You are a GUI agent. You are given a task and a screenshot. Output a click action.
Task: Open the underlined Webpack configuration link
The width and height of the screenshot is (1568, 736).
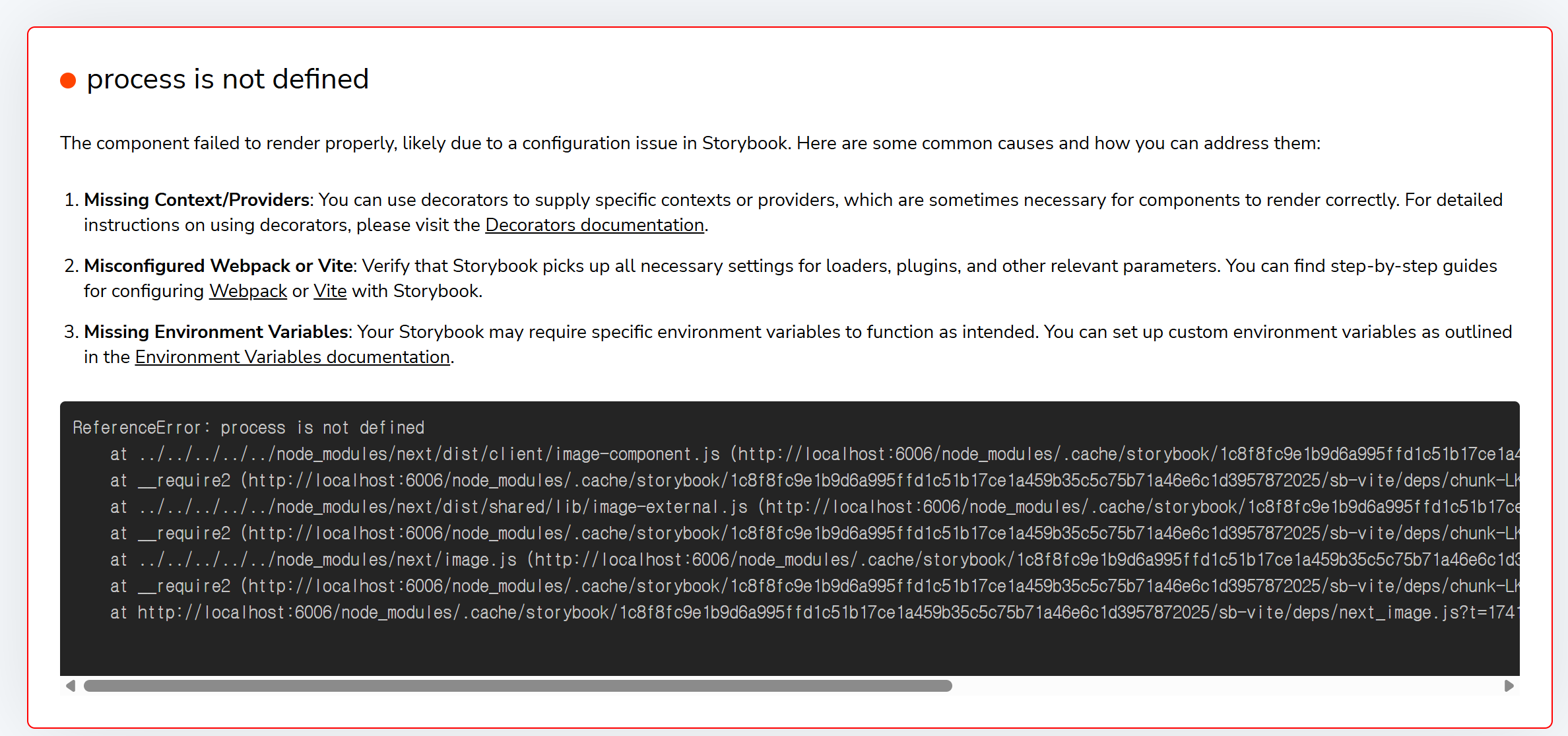point(247,291)
